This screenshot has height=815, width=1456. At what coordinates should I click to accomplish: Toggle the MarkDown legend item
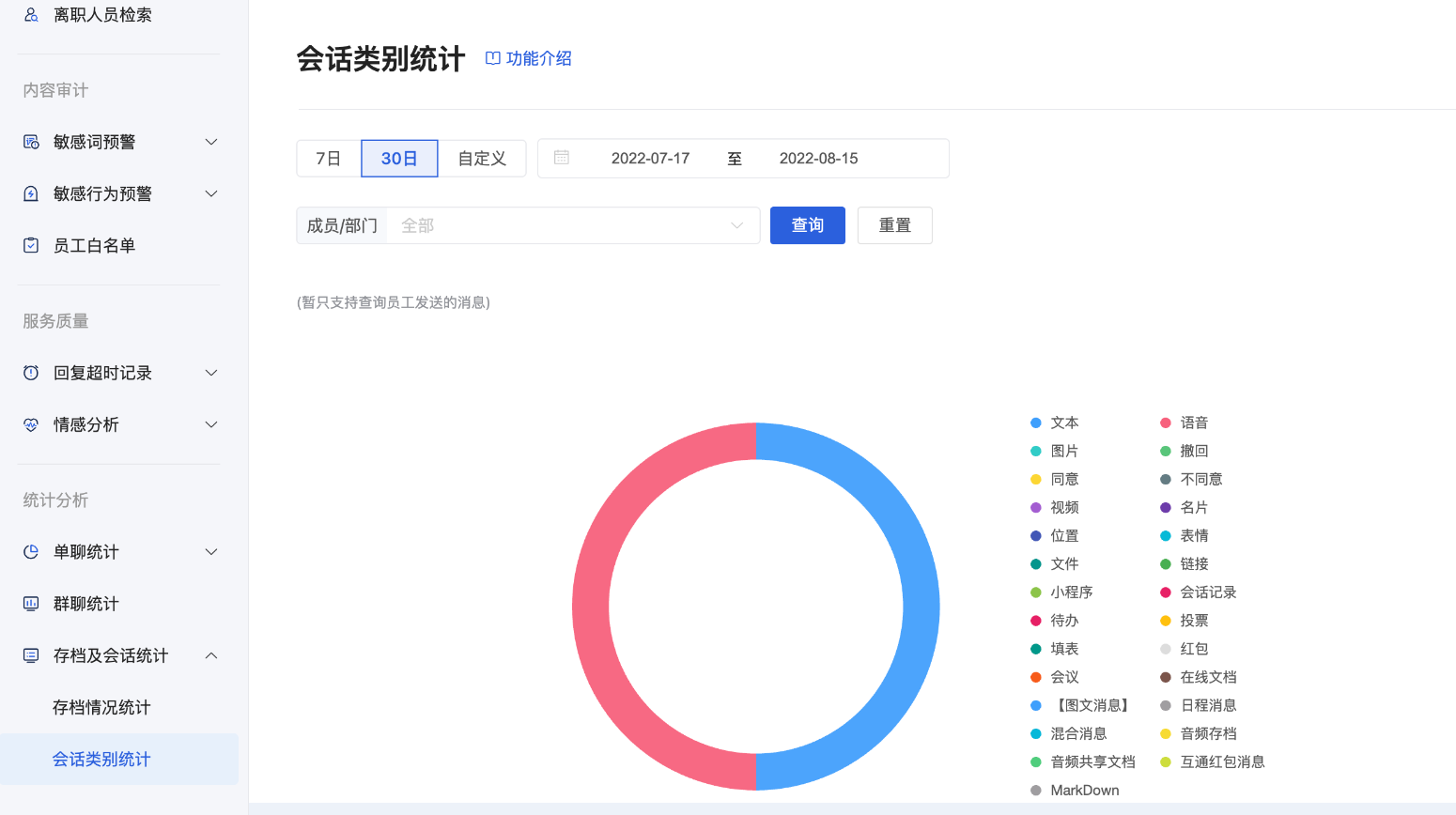coord(1075,791)
